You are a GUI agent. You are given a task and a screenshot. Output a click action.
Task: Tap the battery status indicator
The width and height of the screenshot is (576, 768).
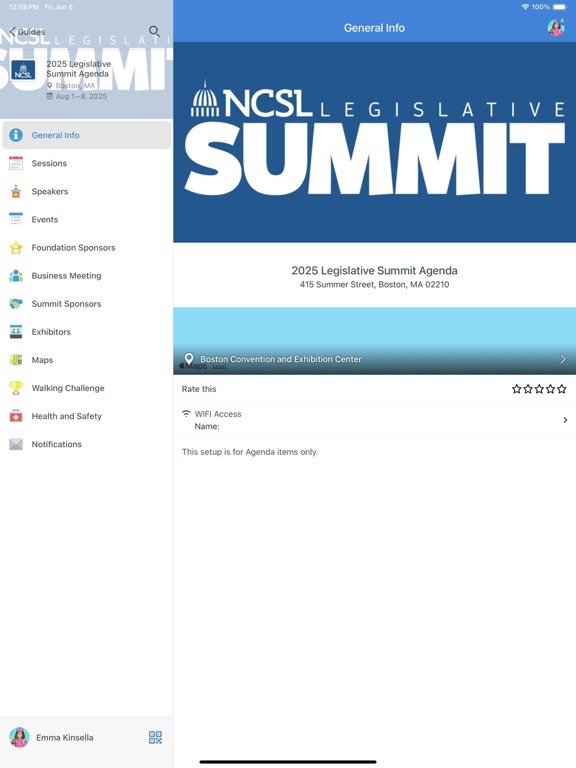pyautogui.click(x=560, y=7)
